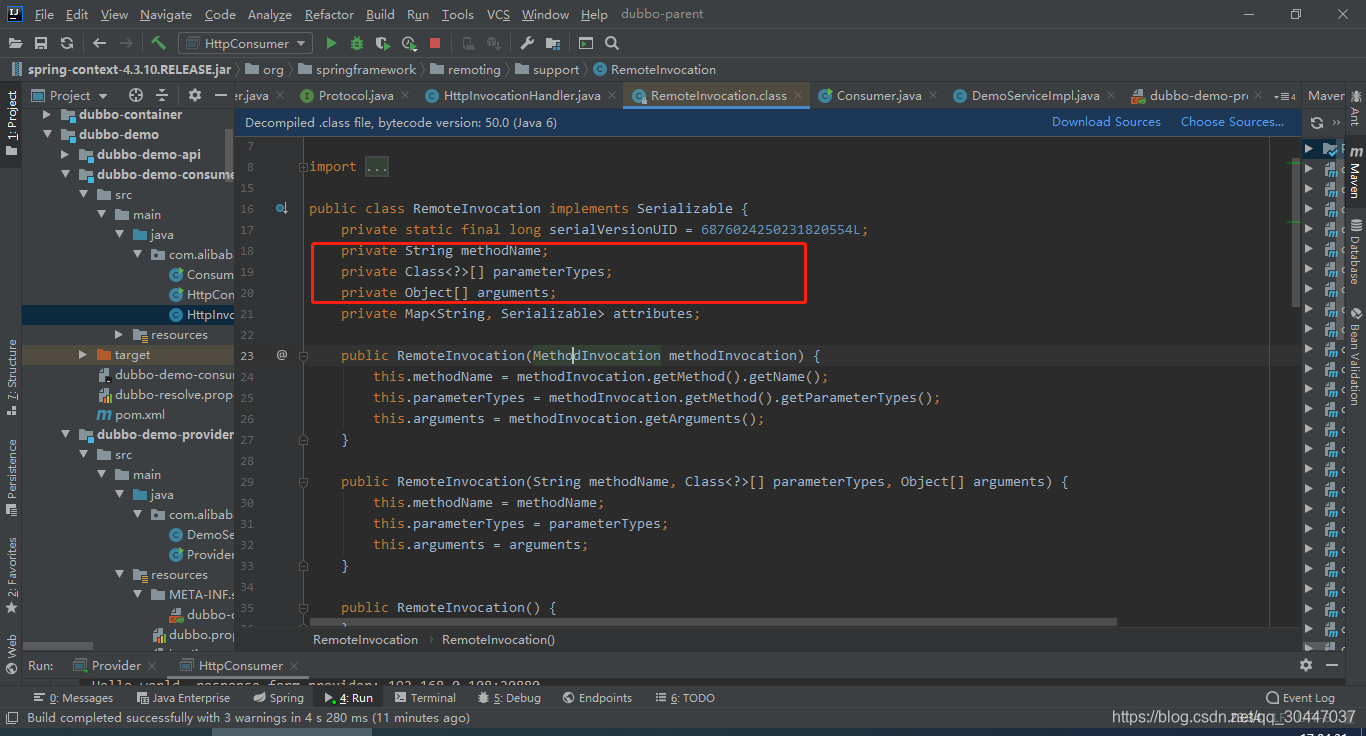Open Settings via the wrench icon

(527, 43)
